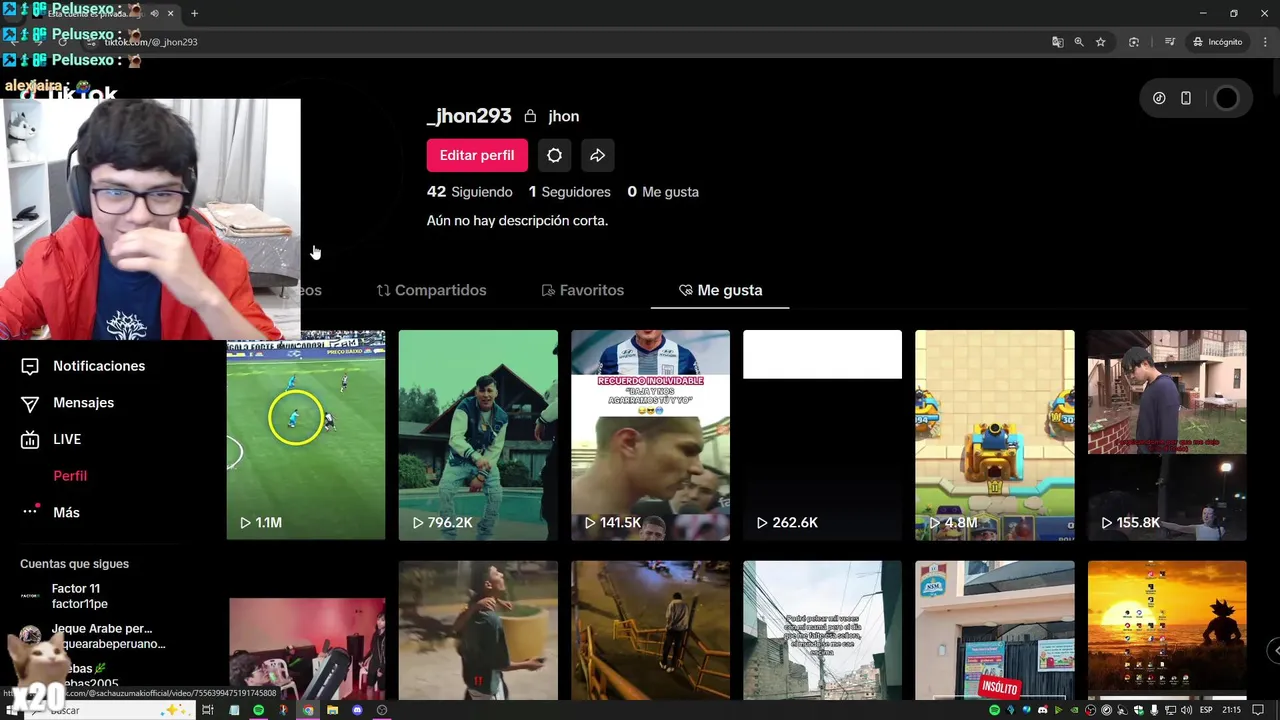Open the video with 796.2K views

click(478, 435)
